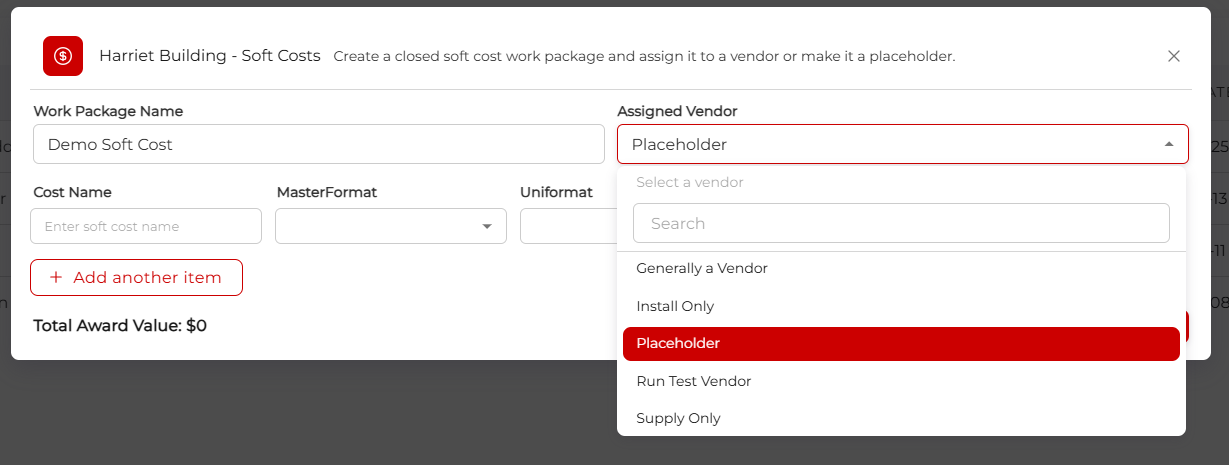Click the MasterFormat label

(x=327, y=192)
